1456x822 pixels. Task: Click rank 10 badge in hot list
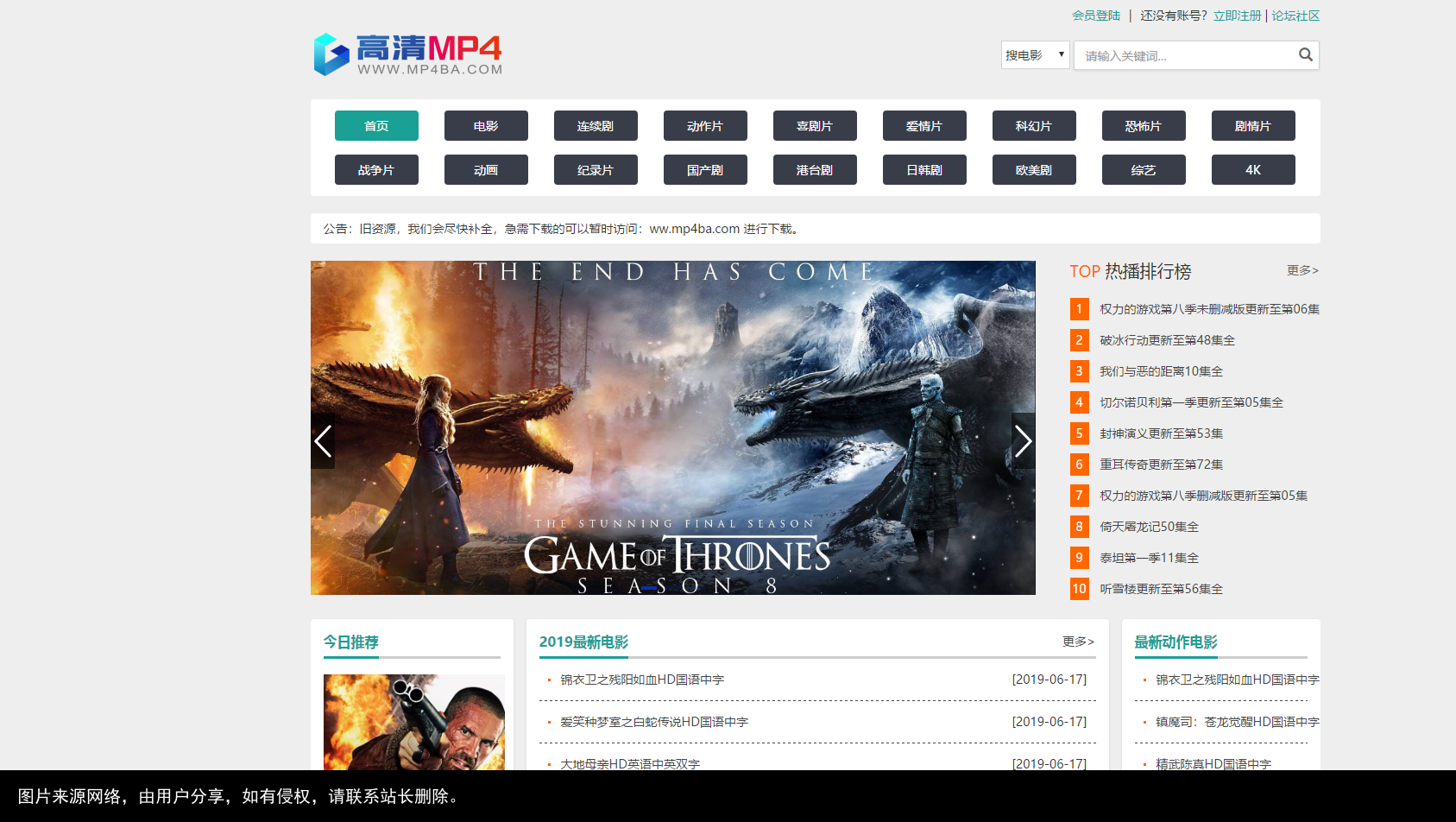[1079, 589]
